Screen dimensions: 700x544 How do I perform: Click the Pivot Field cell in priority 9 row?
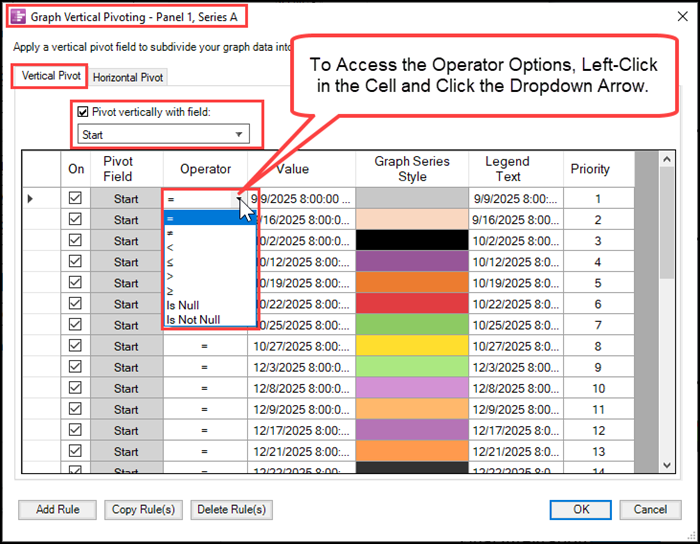click(127, 367)
